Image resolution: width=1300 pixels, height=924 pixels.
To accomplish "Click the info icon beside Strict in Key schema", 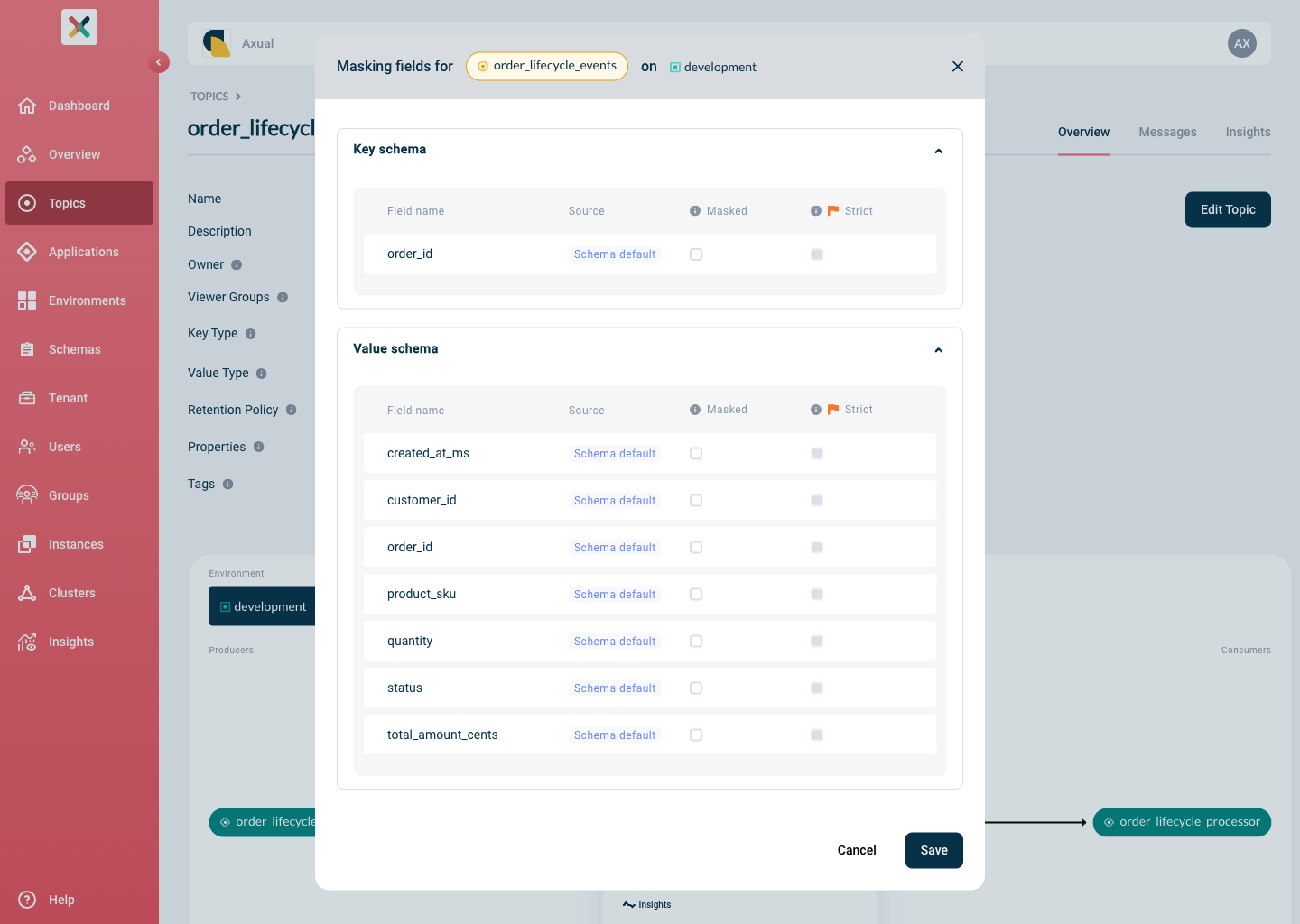I will (816, 211).
